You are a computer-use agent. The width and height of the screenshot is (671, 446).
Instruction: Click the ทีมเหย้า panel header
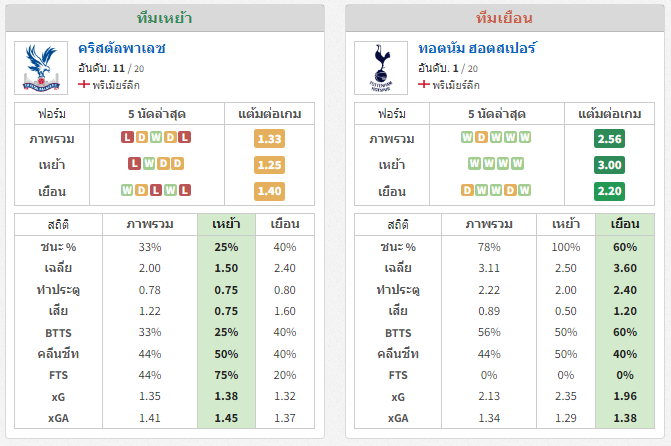point(165,18)
